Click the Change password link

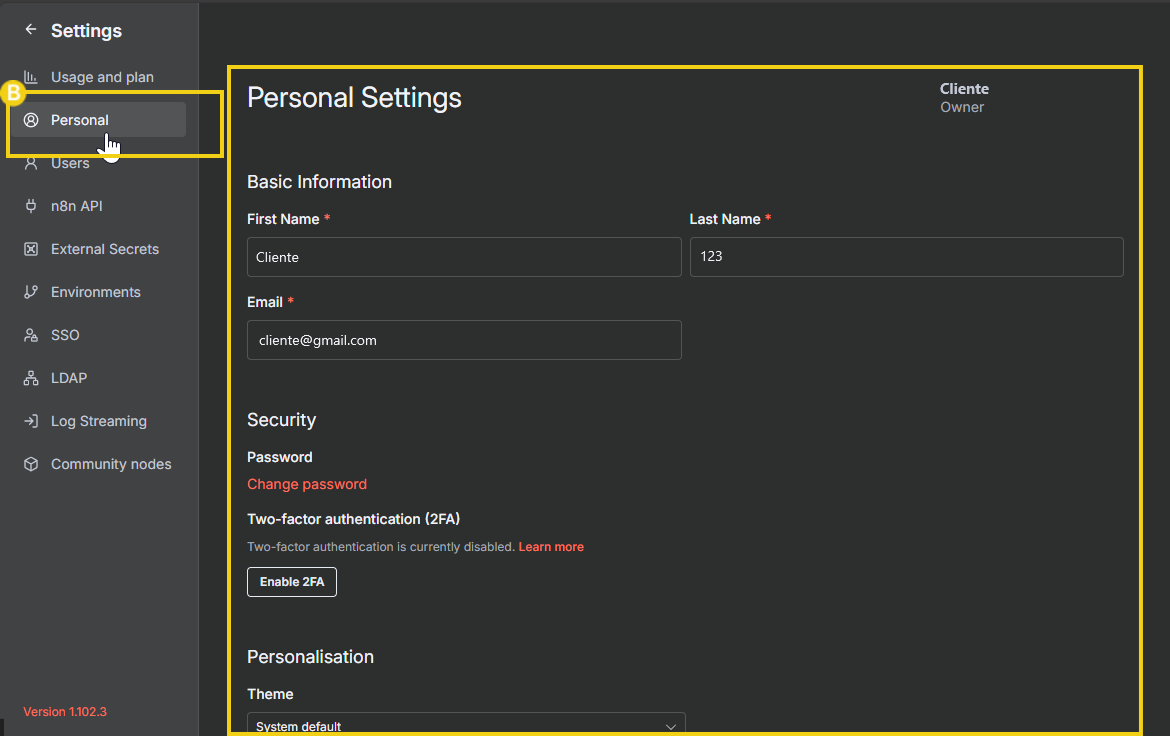[x=307, y=484]
